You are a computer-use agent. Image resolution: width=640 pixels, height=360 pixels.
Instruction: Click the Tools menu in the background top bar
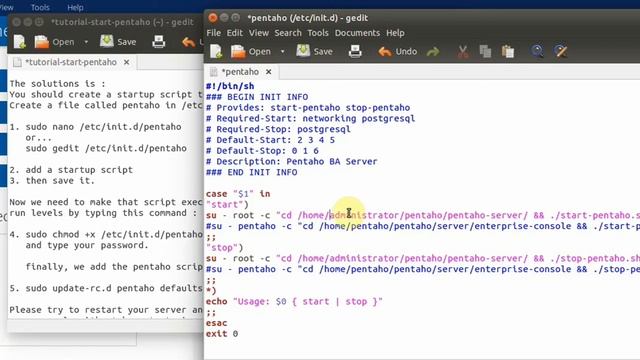(40, 7)
